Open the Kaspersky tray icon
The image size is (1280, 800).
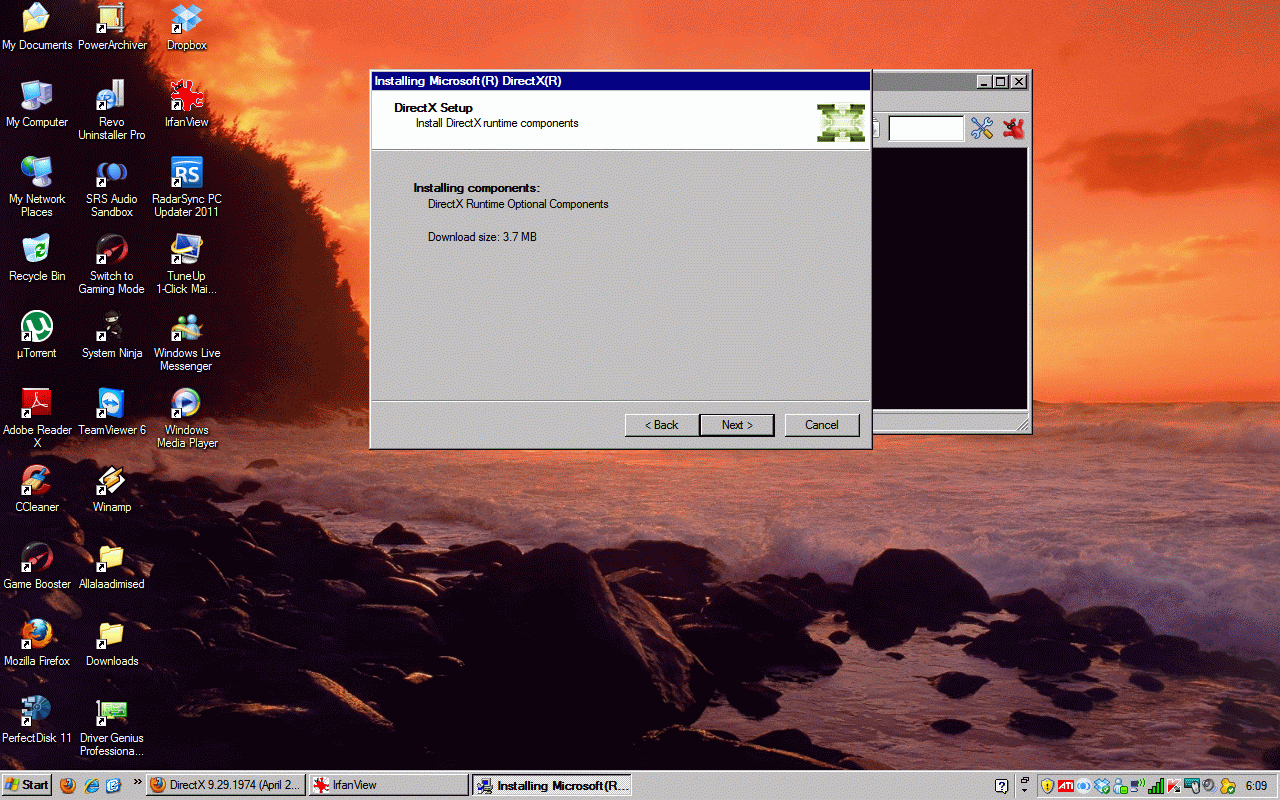pos(1174,786)
